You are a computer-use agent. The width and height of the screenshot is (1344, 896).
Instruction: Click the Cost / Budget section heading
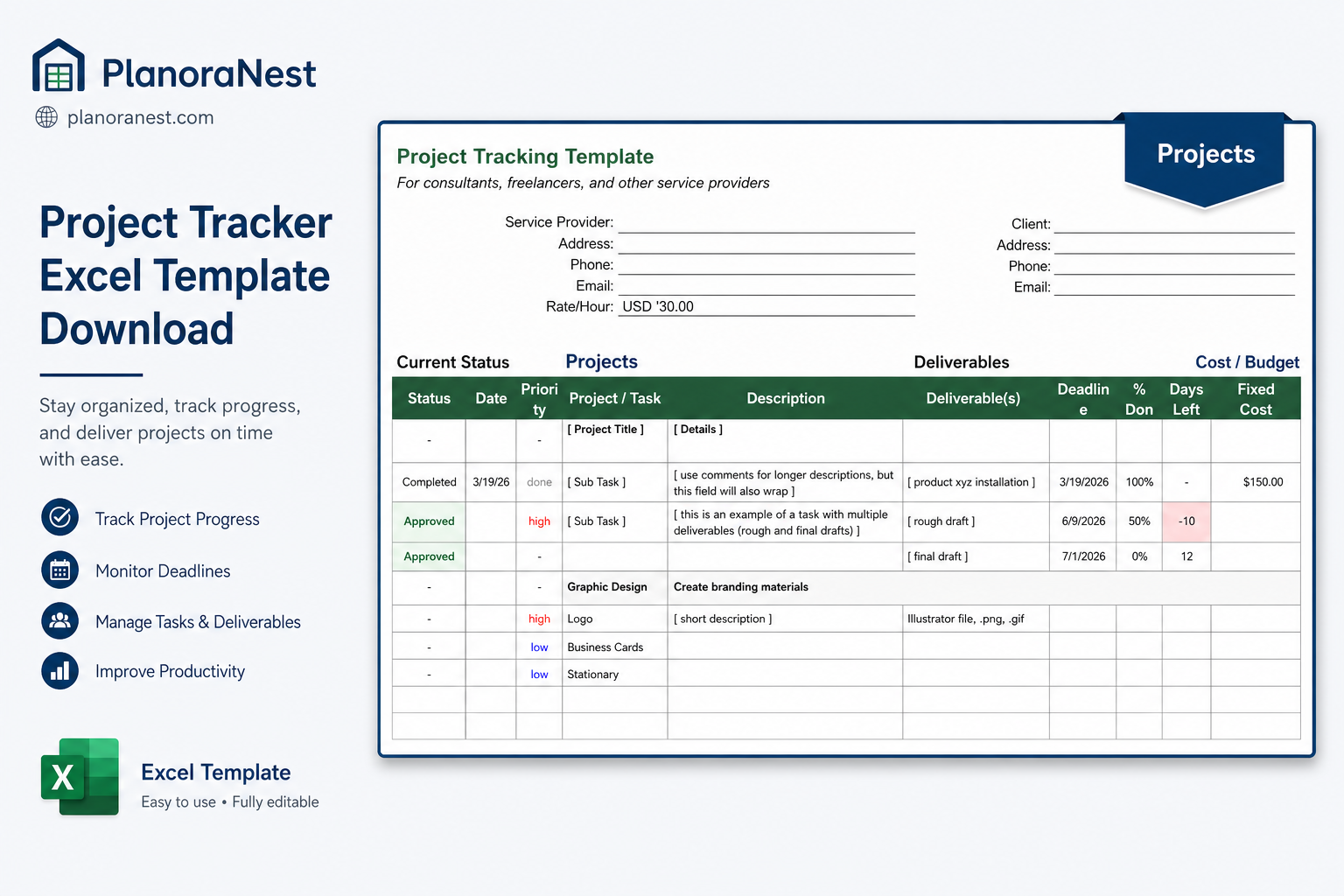(x=1247, y=362)
